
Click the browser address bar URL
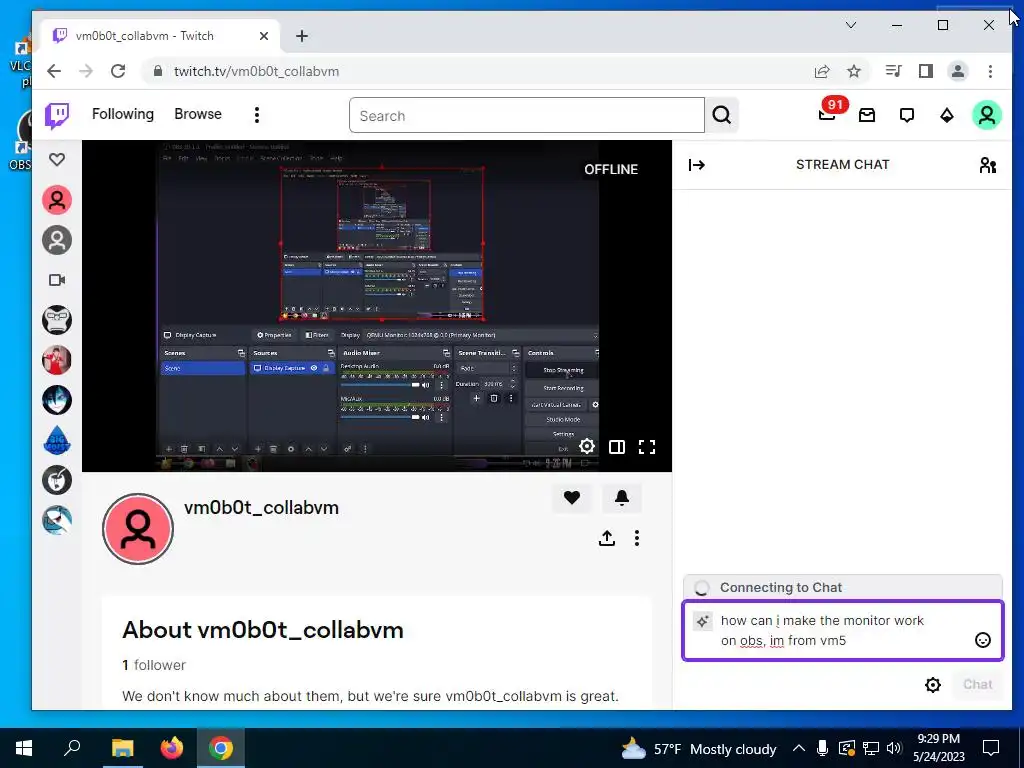click(x=256, y=71)
